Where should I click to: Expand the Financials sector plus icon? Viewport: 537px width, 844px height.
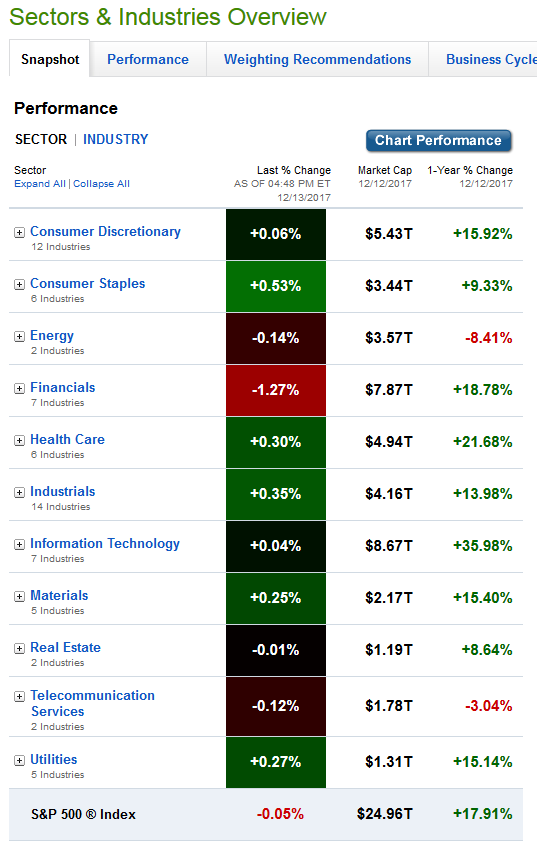point(19,389)
